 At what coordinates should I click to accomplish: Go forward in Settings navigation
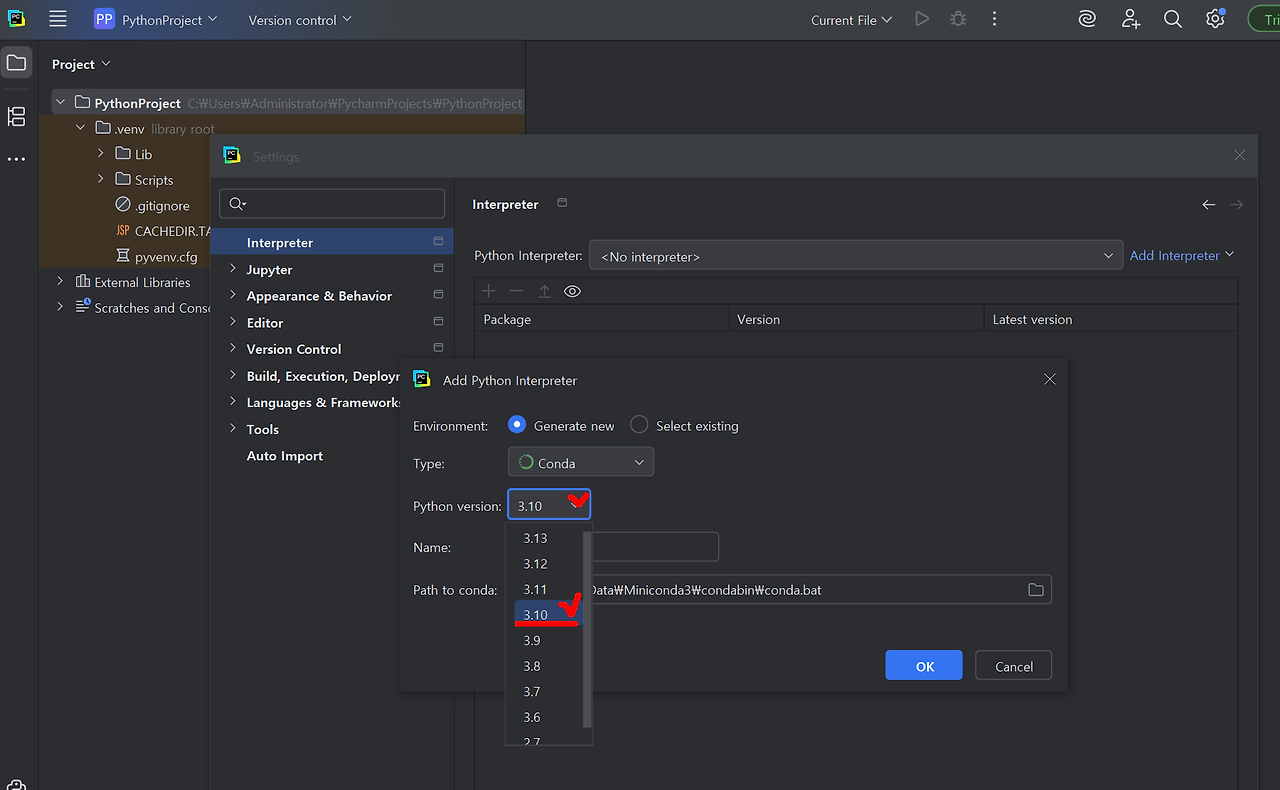(1237, 204)
